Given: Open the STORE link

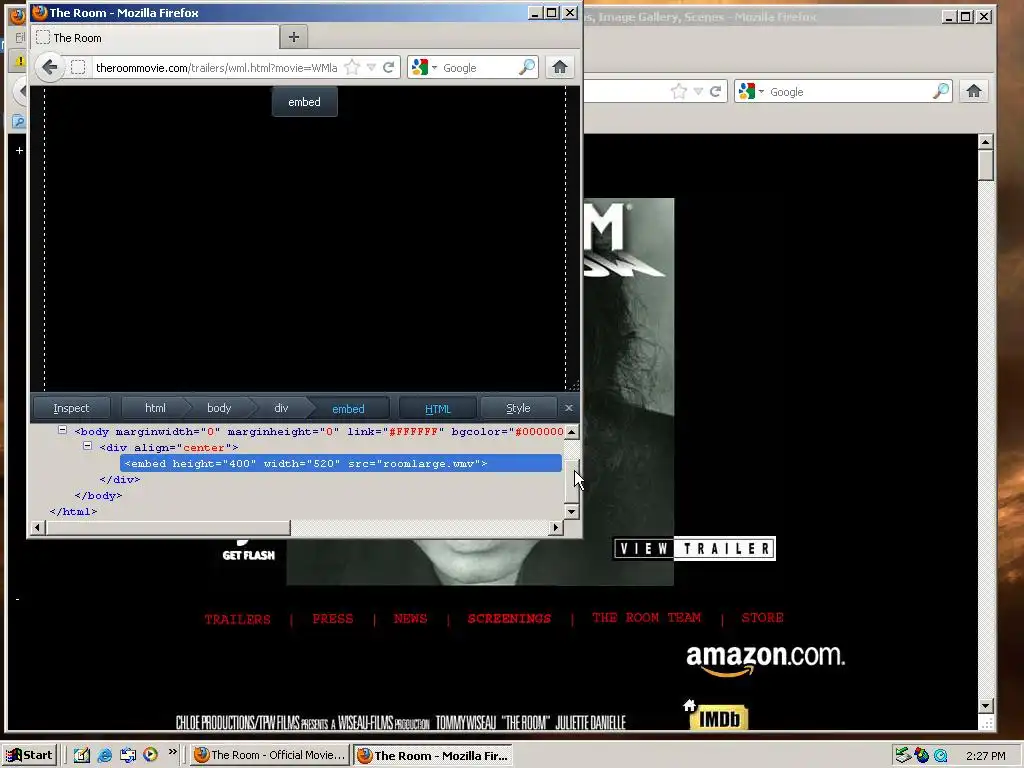Looking at the screenshot, I should [x=762, y=617].
